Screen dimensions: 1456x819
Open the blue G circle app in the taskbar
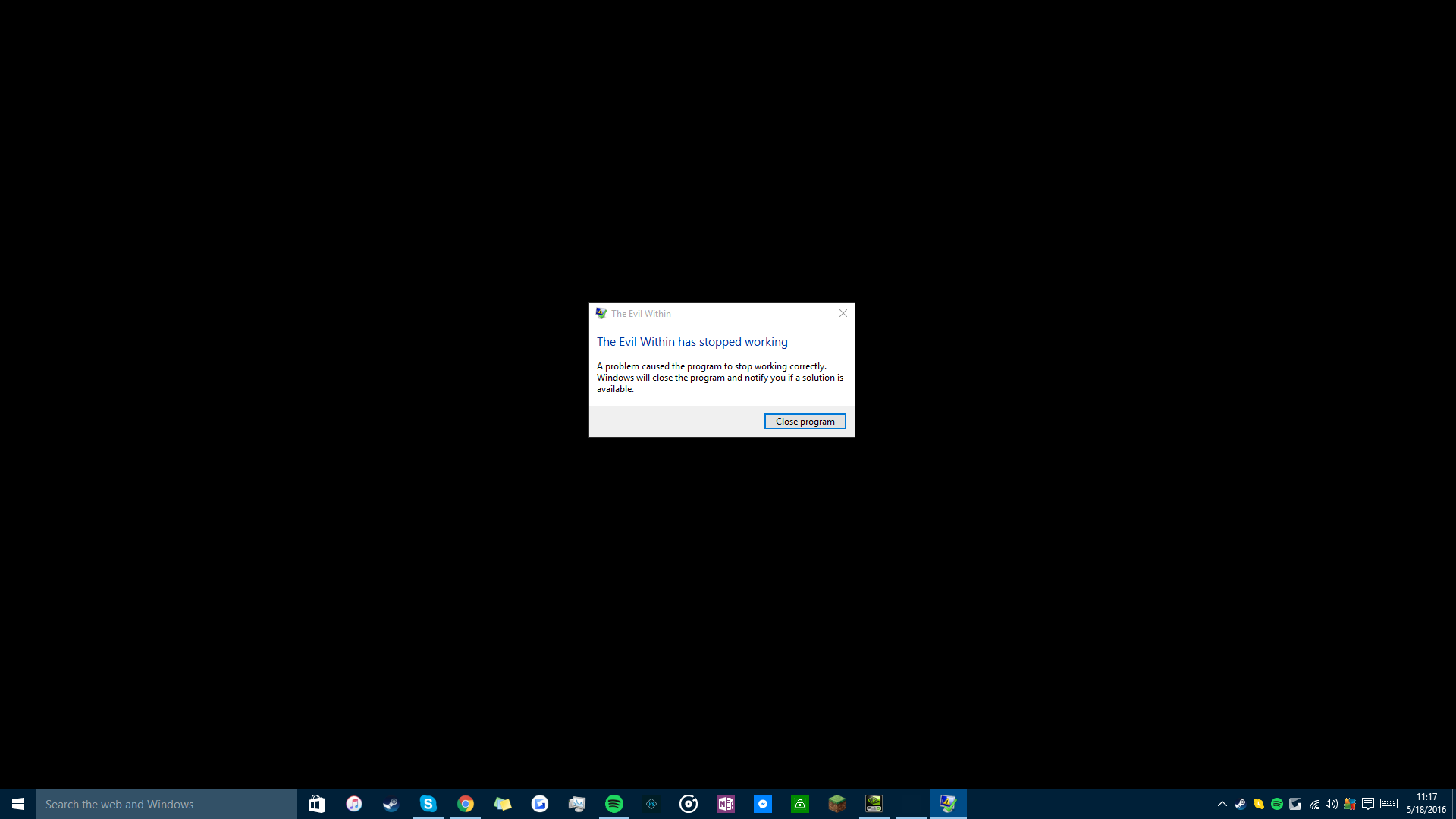coord(539,804)
